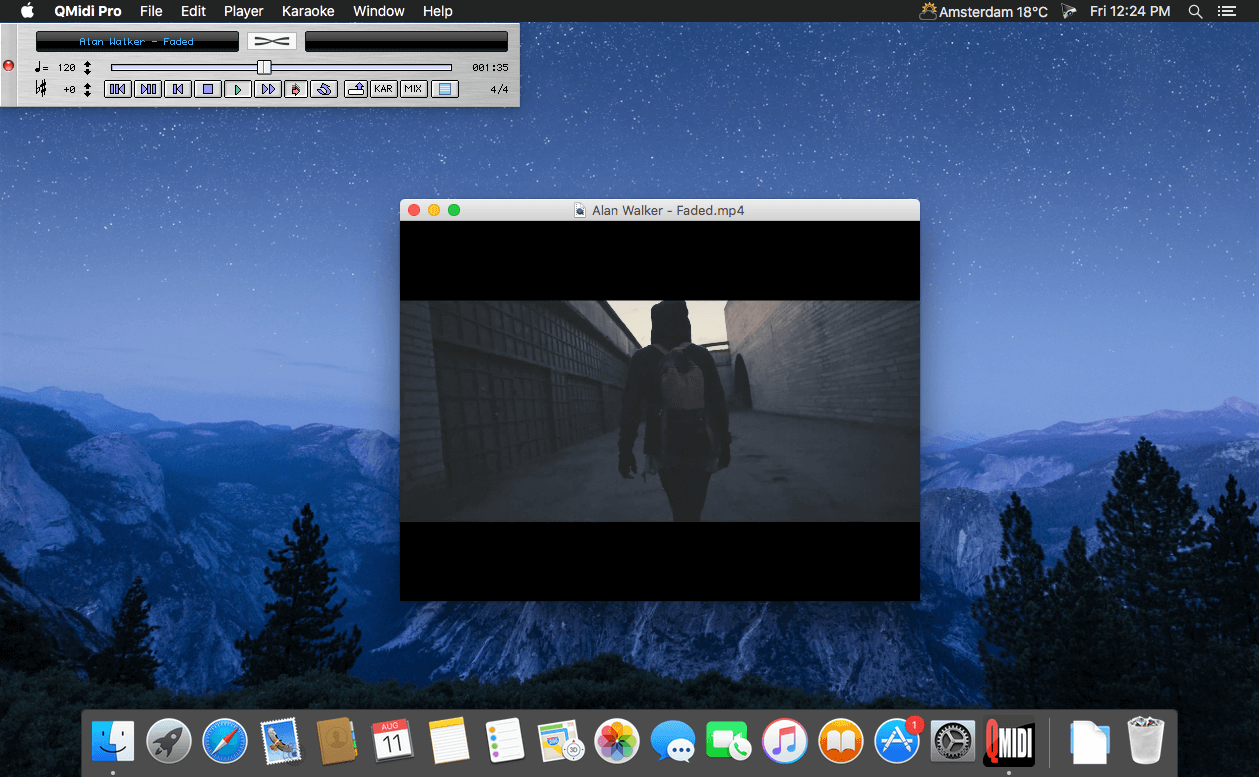Screen dimensions: 1259x777
Task: Open the QMidi Pro application menu
Action: click(x=88, y=11)
